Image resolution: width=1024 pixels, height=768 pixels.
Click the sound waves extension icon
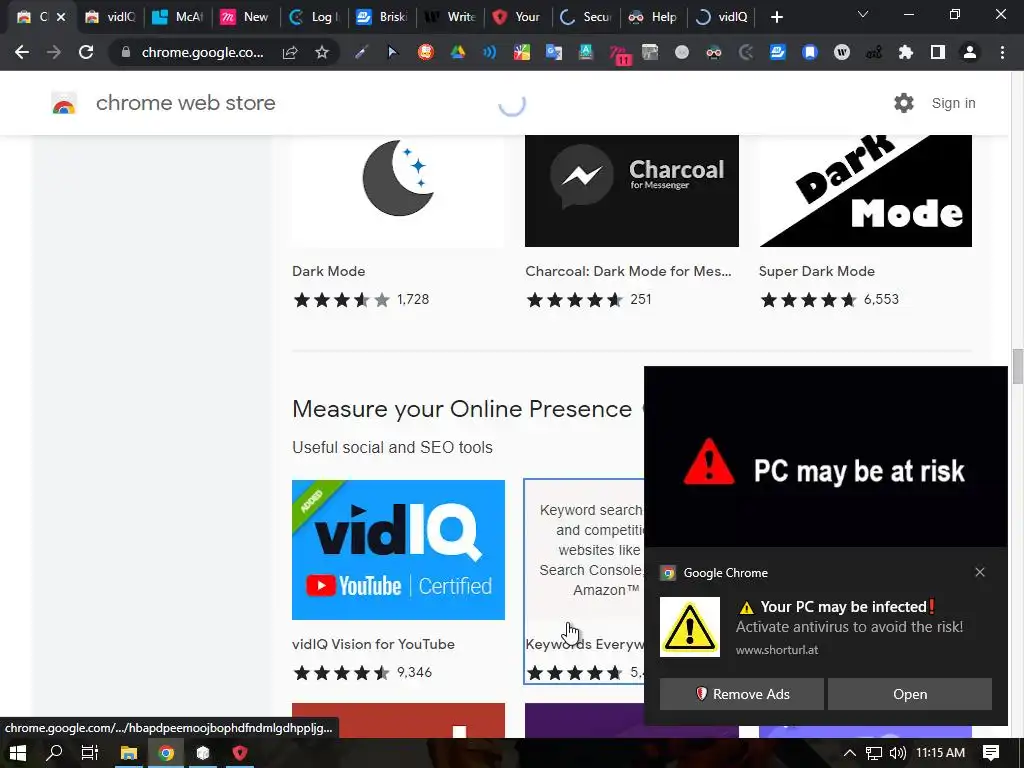[x=490, y=52]
